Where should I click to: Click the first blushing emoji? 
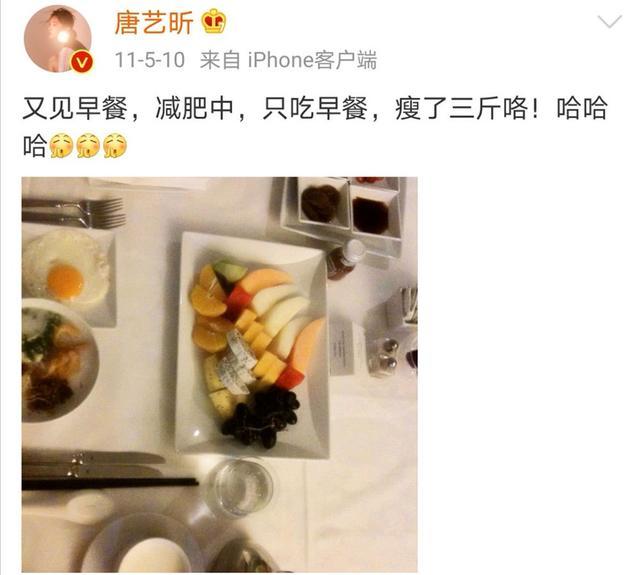(x=61, y=145)
